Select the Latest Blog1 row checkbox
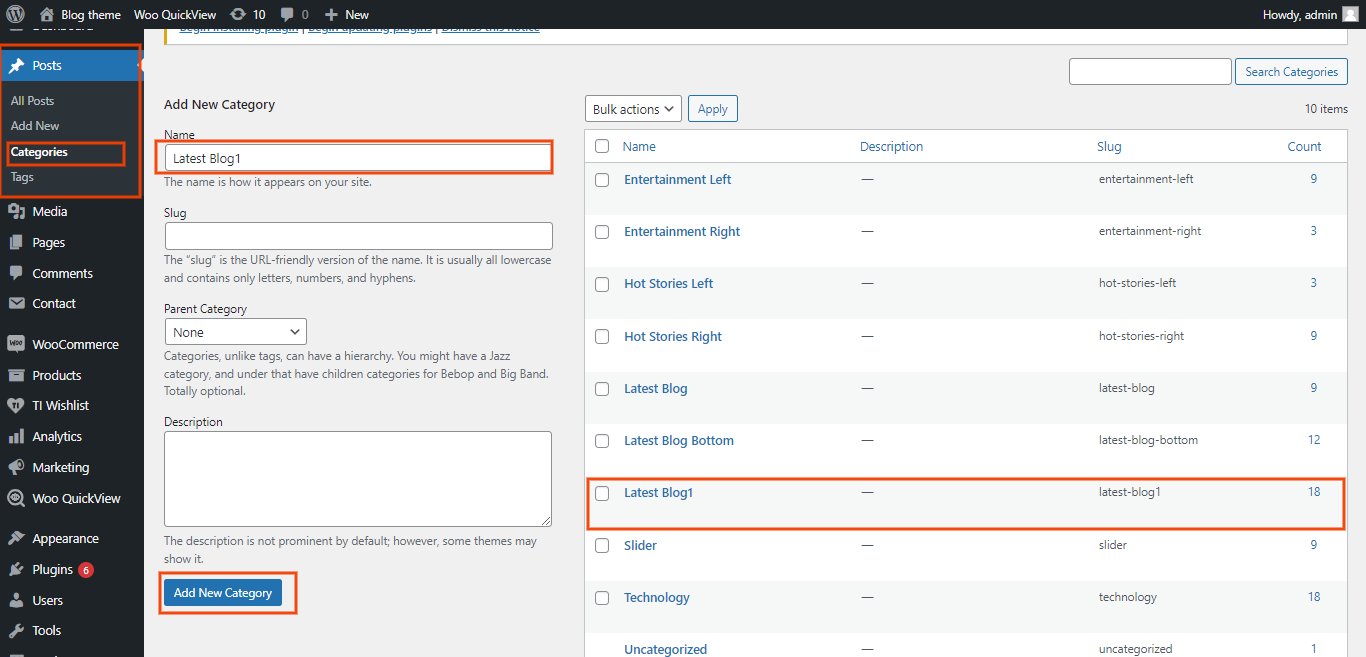1366x657 pixels. [602, 493]
